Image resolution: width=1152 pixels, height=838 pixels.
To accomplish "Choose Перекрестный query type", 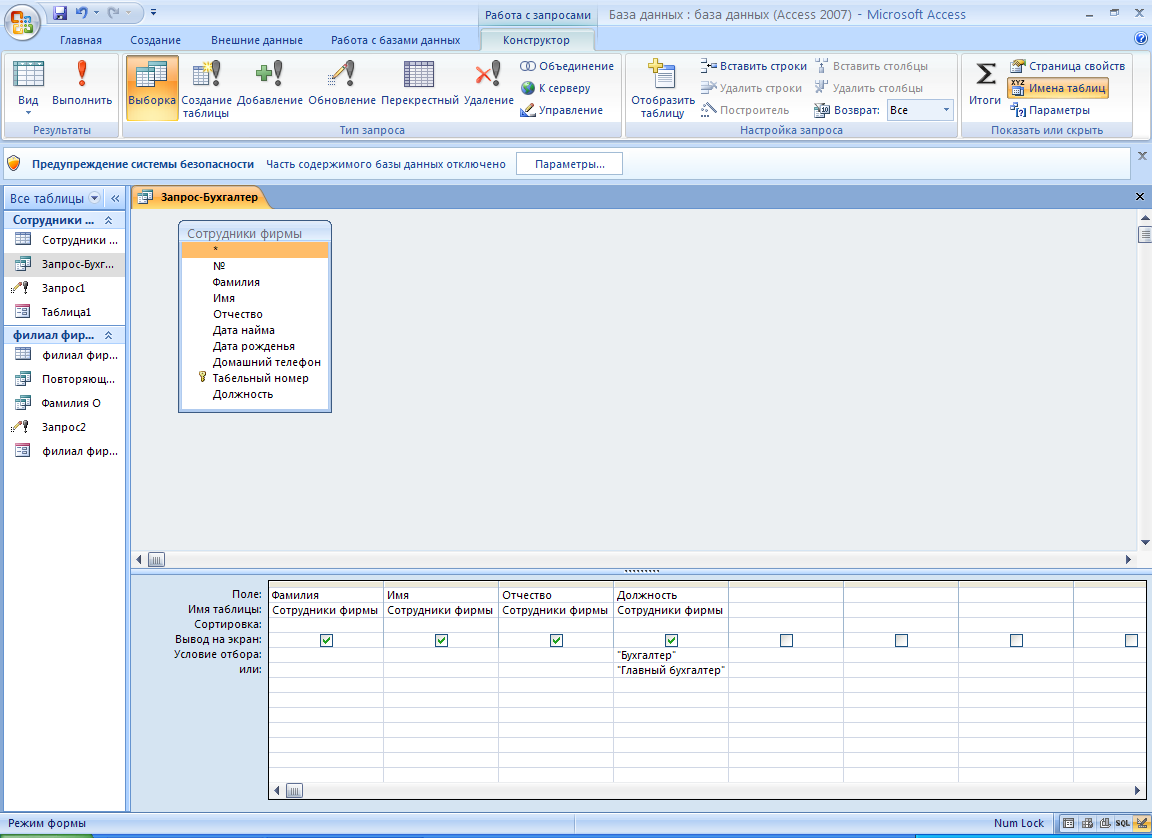I will pos(420,85).
